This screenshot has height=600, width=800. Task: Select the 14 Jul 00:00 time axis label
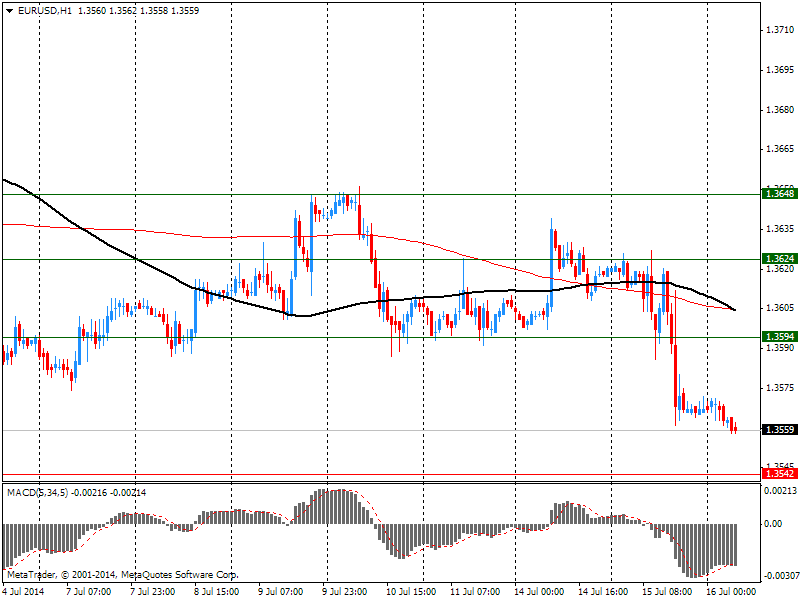[539, 592]
